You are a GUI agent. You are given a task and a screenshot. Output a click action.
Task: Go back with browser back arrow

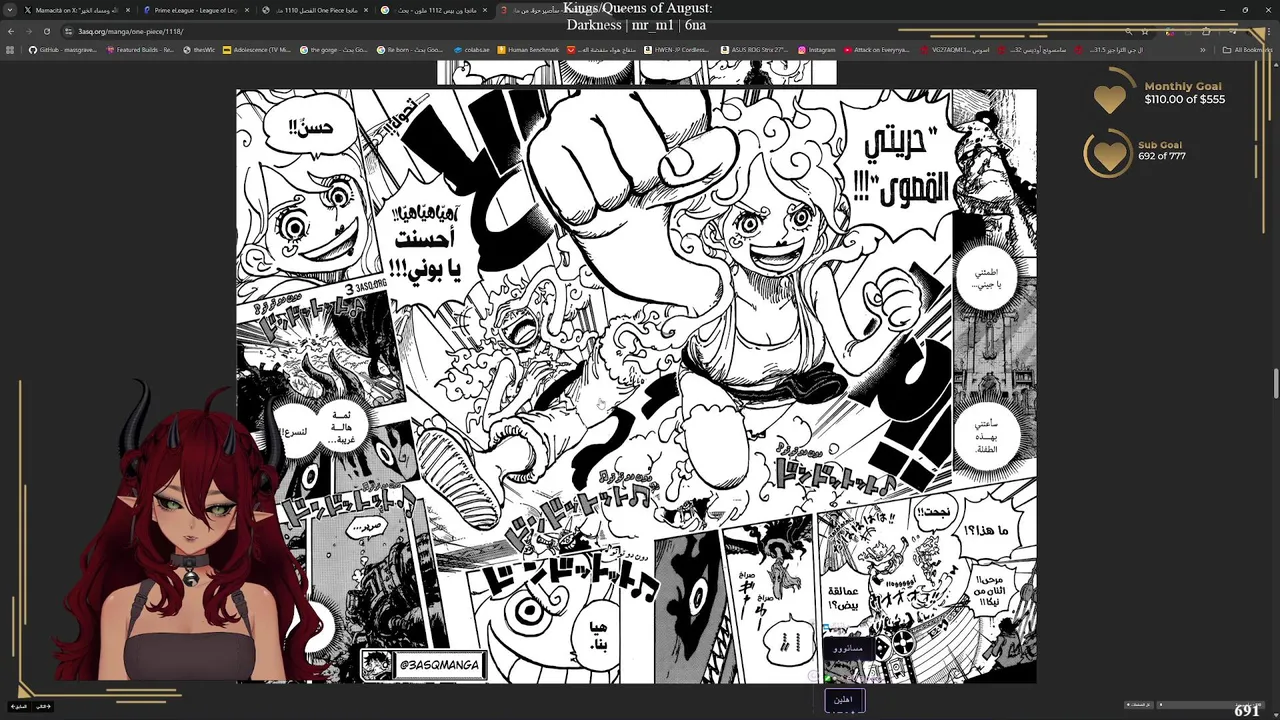[x=10, y=31]
